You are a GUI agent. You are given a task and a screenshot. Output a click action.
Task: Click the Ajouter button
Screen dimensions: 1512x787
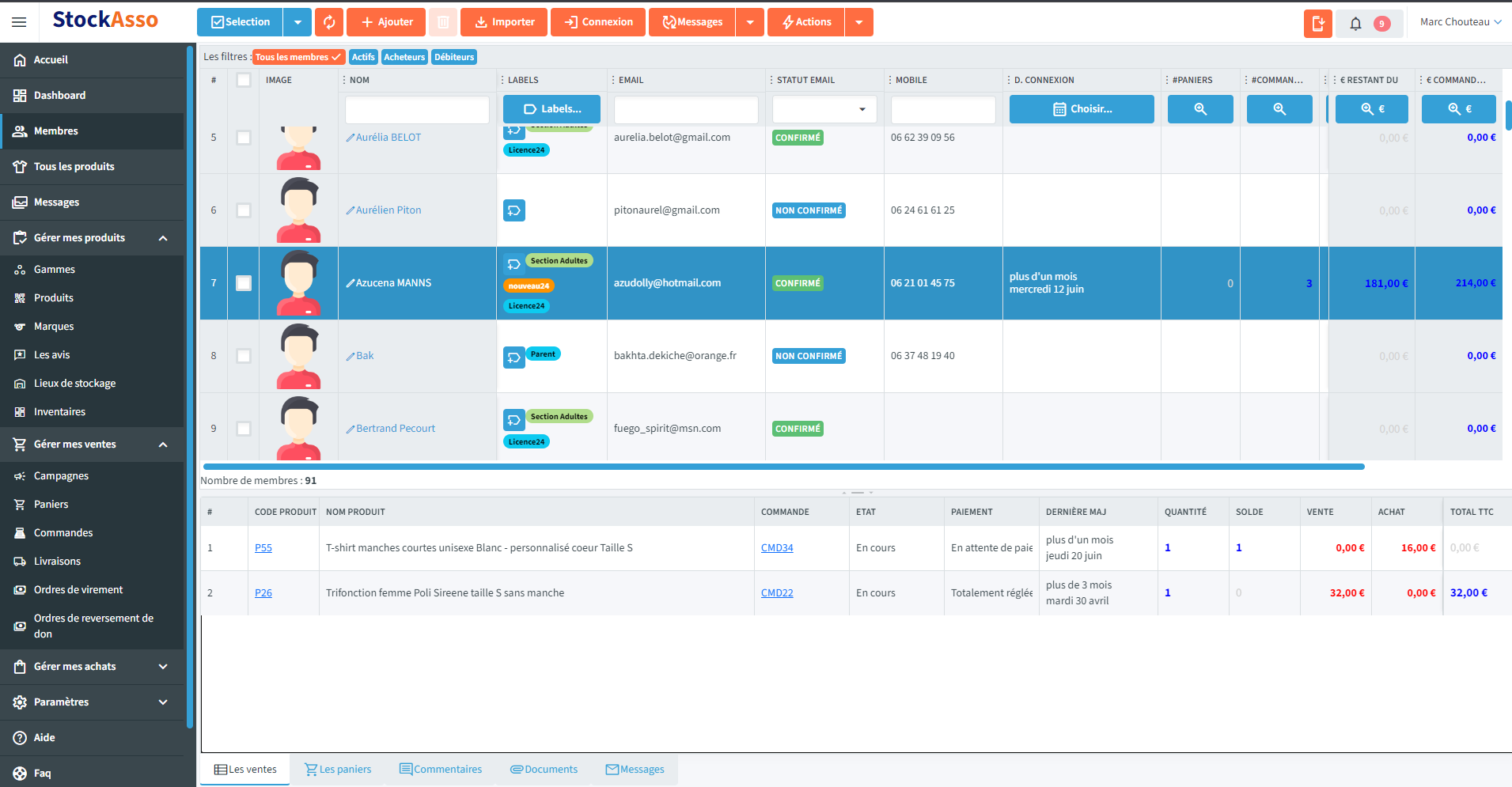386,22
